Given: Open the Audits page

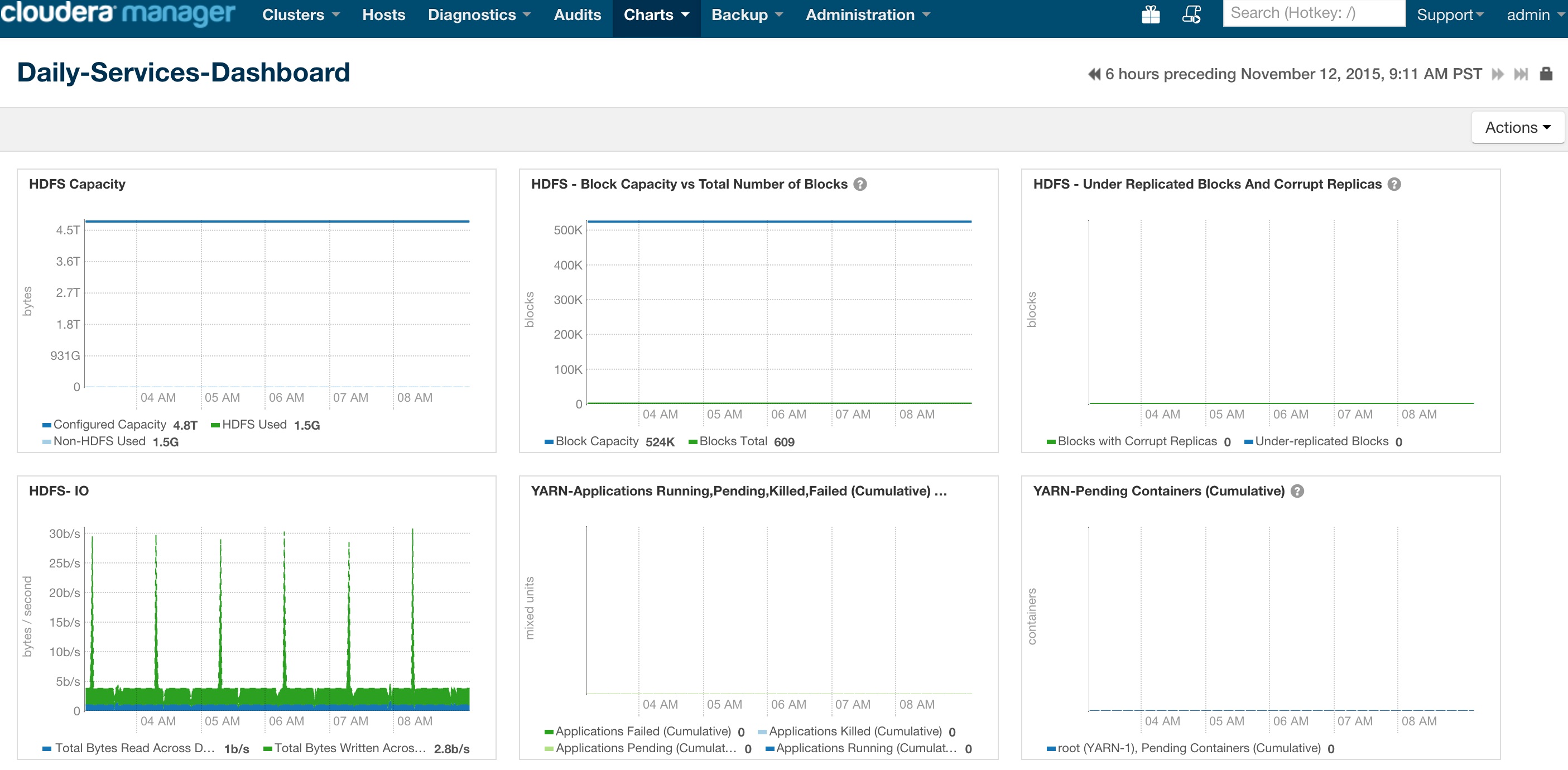Looking at the screenshot, I should click(577, 15).
